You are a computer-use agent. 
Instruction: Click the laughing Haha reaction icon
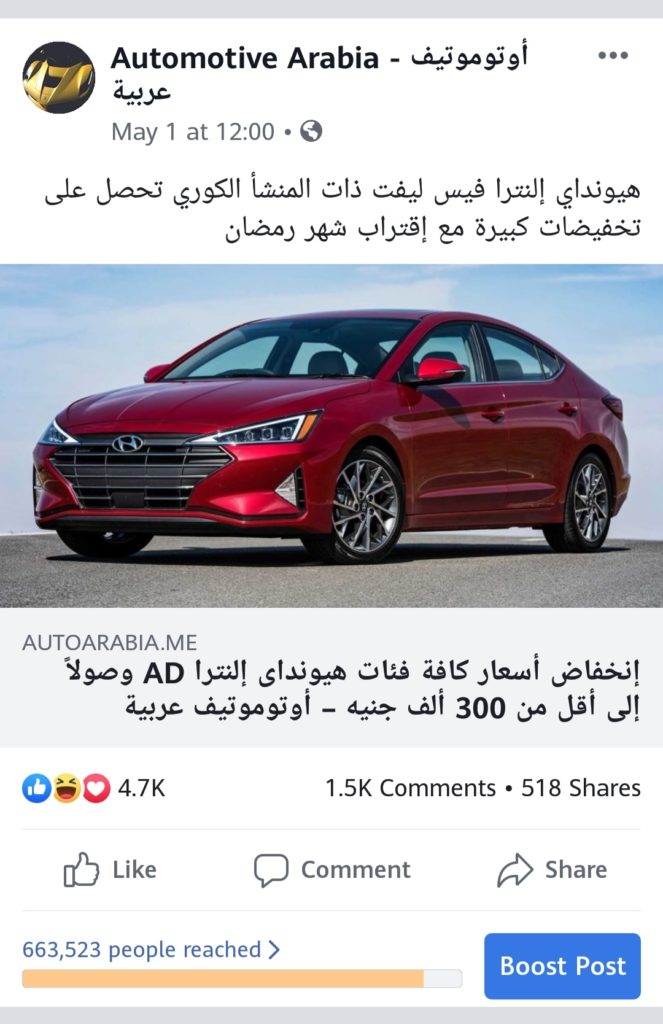pyautogui.click(x=66, y=788)
